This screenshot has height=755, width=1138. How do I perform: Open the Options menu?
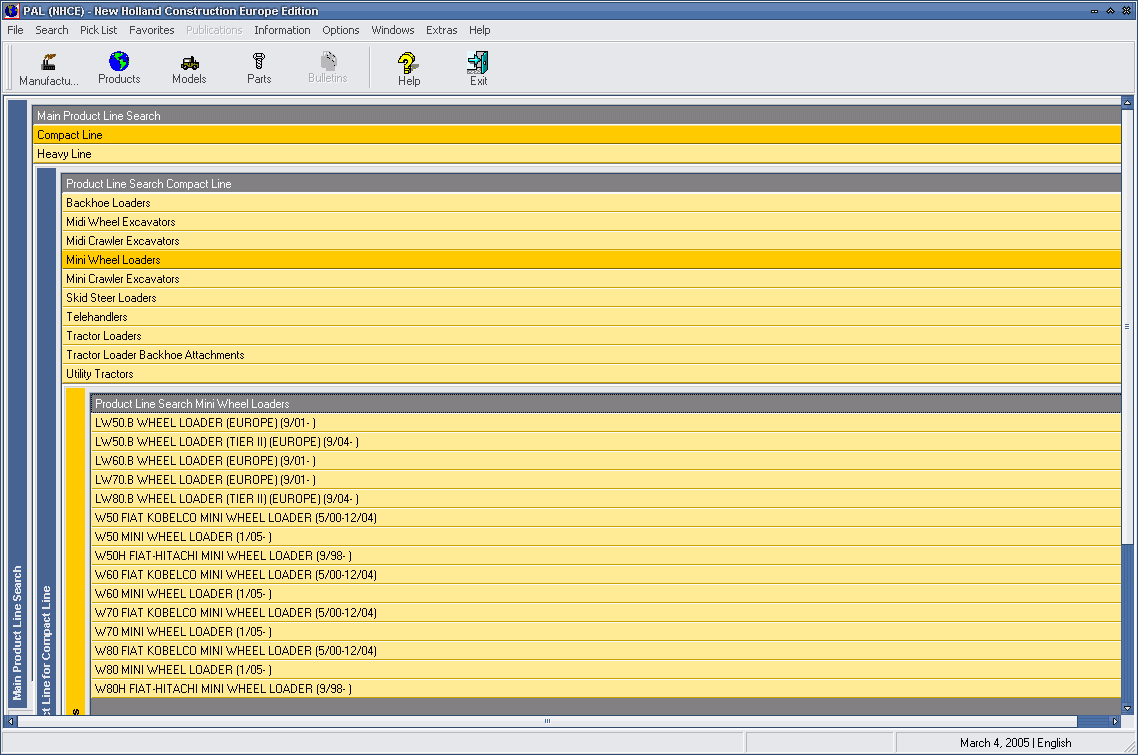click(x=341, y=30)
